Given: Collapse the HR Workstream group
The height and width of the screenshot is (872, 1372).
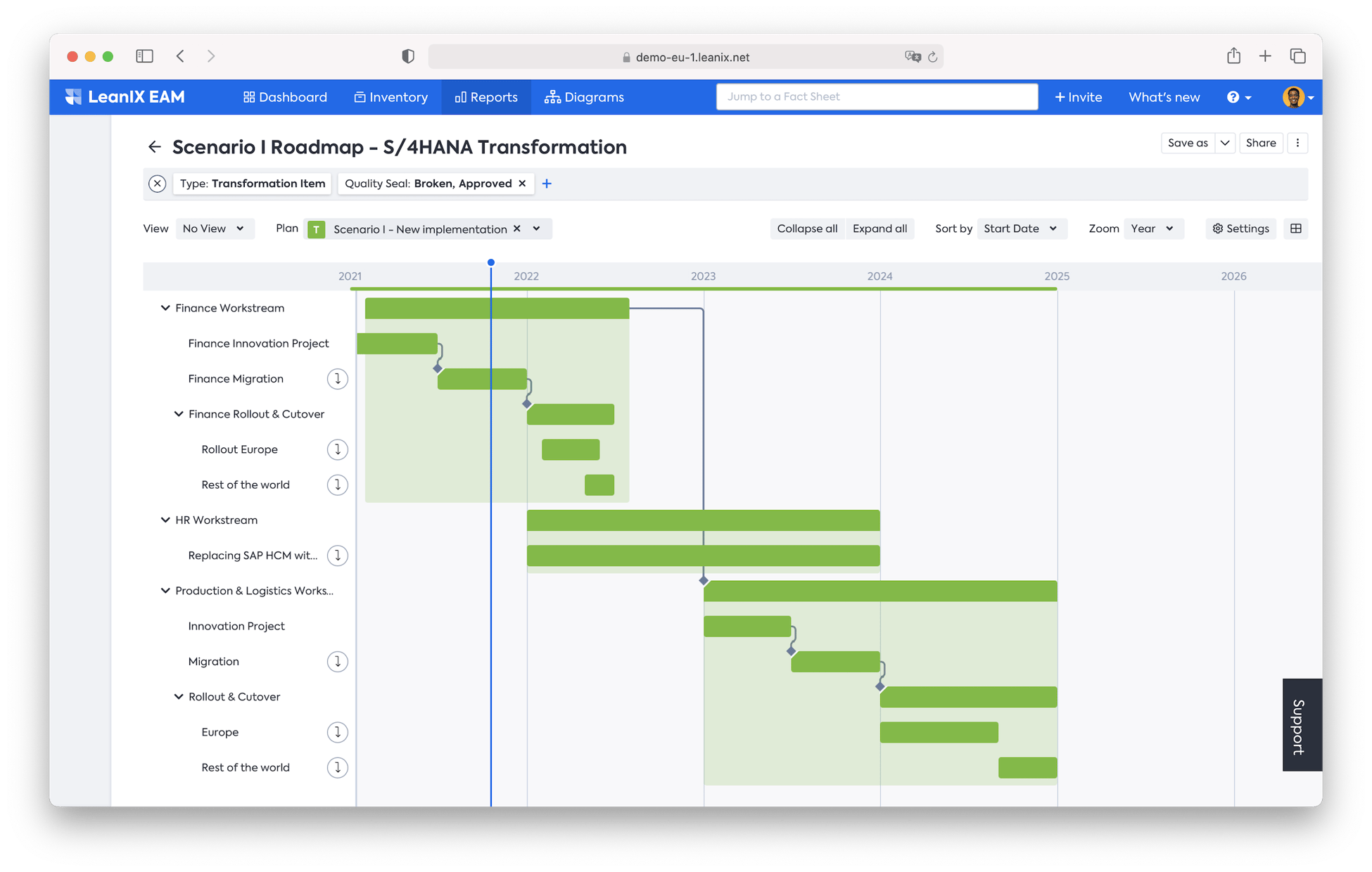Looking at the screenshot, I should point(165,520).
